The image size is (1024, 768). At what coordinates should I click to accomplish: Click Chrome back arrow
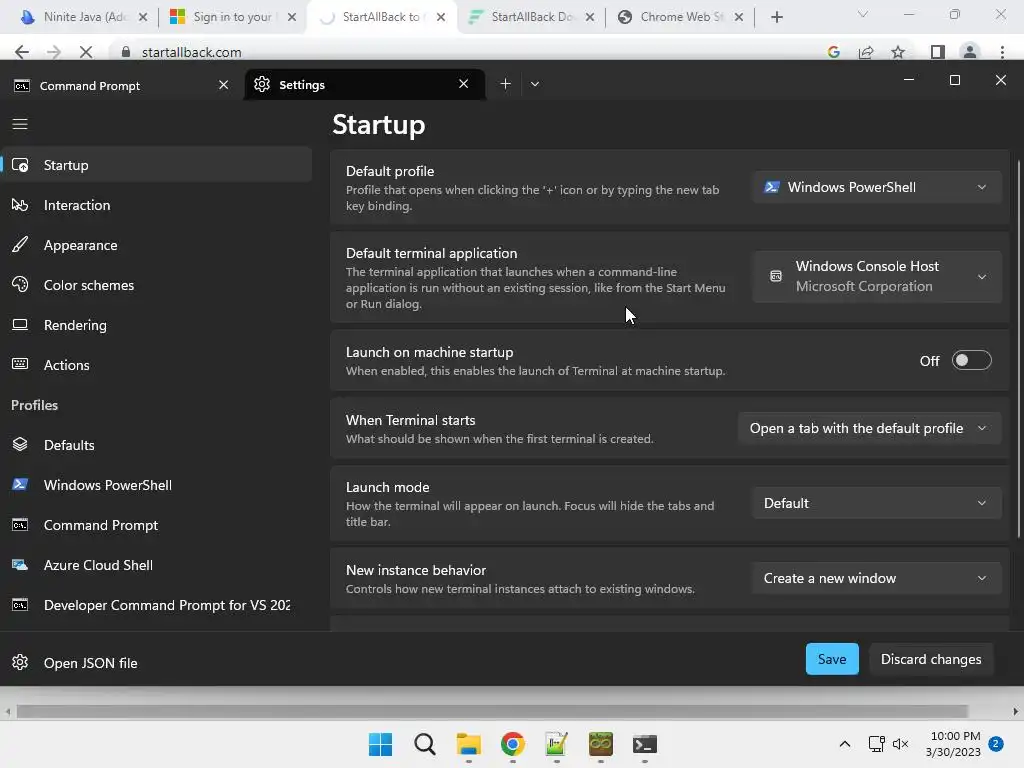point(22,52)
